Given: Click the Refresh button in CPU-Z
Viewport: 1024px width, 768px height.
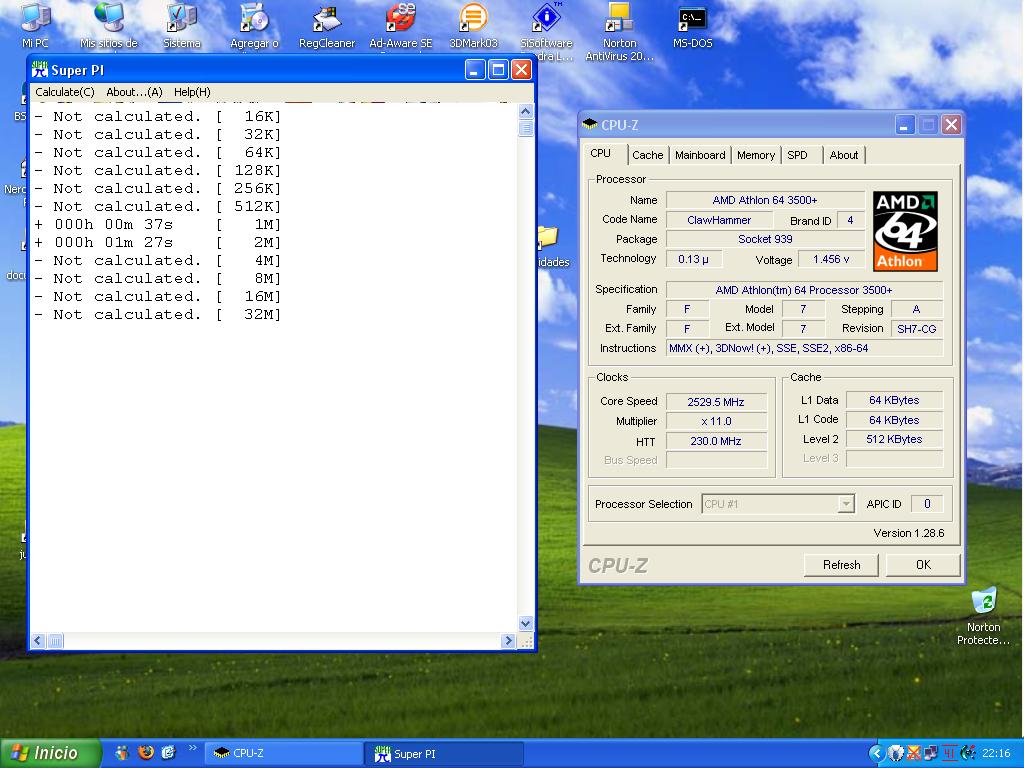Looking at the screenshot, I should 841,565.
